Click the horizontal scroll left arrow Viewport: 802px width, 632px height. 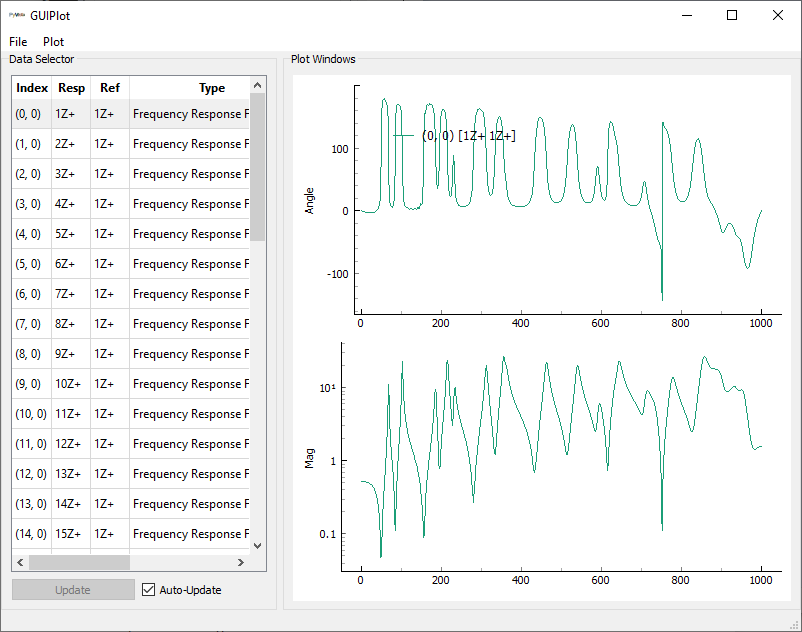click(20, 562)
